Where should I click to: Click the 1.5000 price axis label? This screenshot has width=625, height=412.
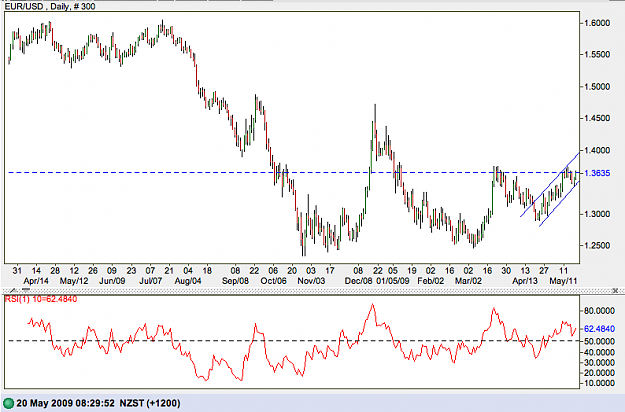tap(597, 86)
